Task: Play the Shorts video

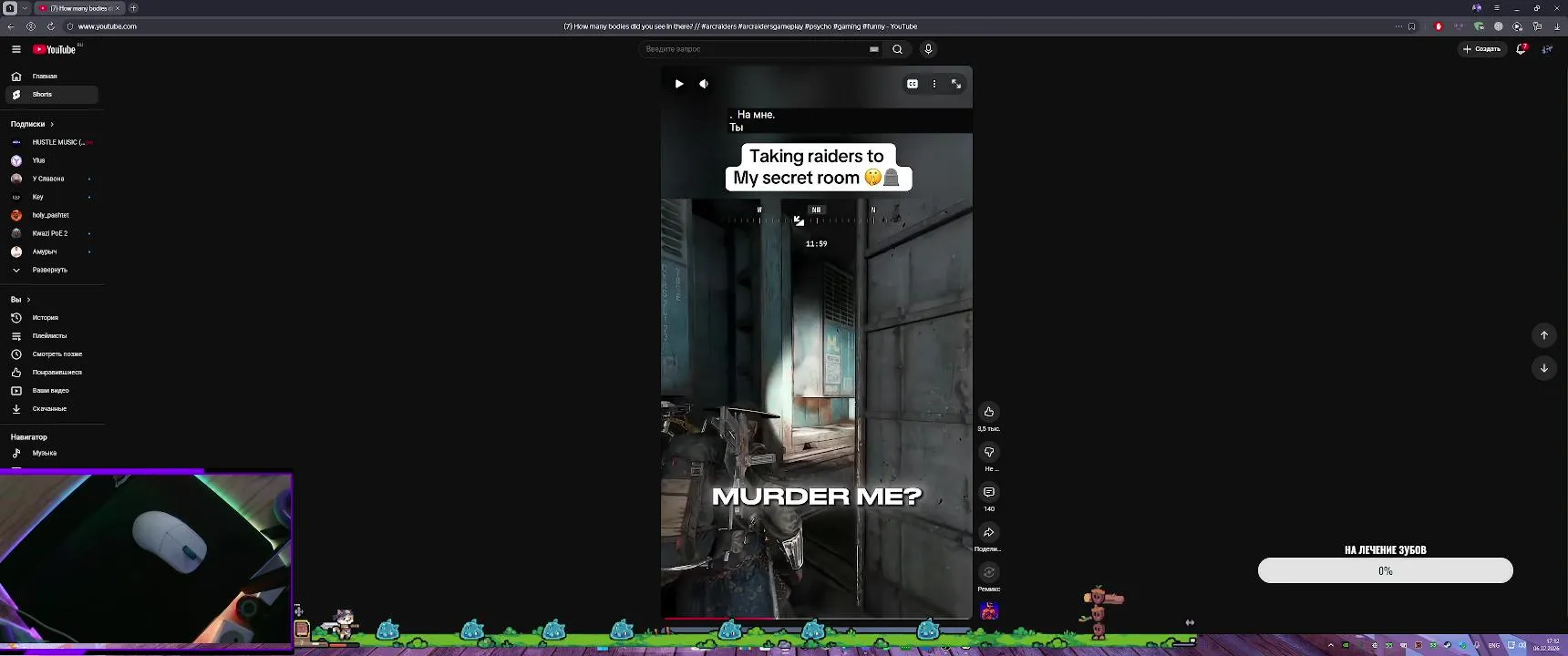Action: coord(679,84)
